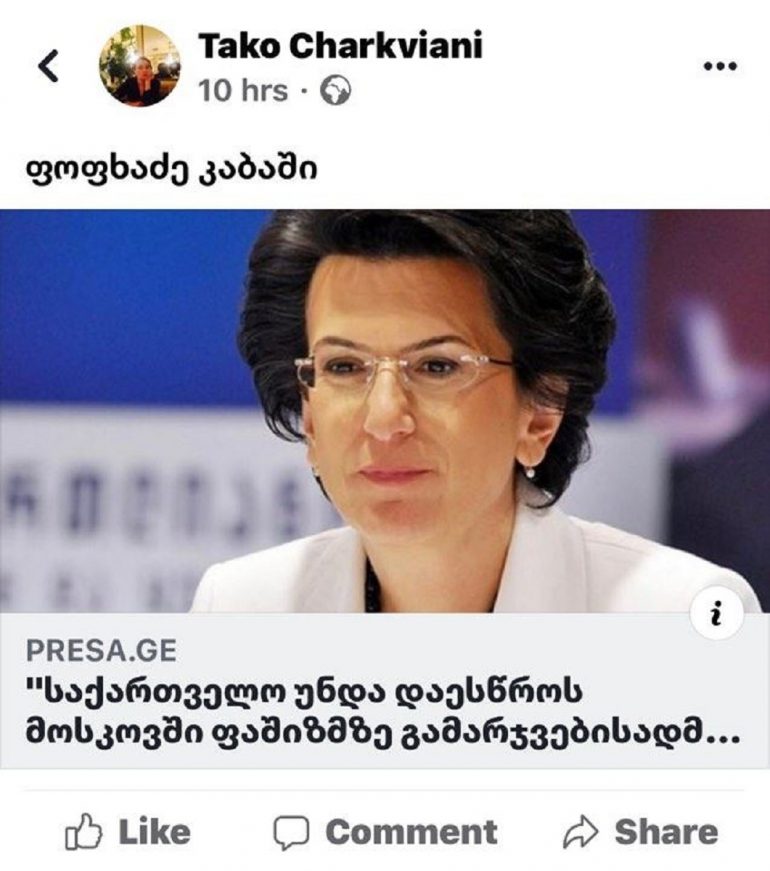Screen dimensions: 770x871
Task: Click the Like text label
Action: (x=154, y=832)
